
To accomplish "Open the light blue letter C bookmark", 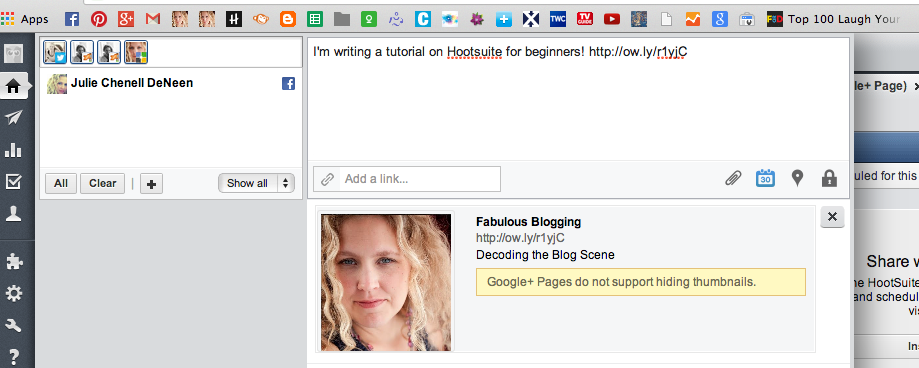I will (x=423, y=19).
